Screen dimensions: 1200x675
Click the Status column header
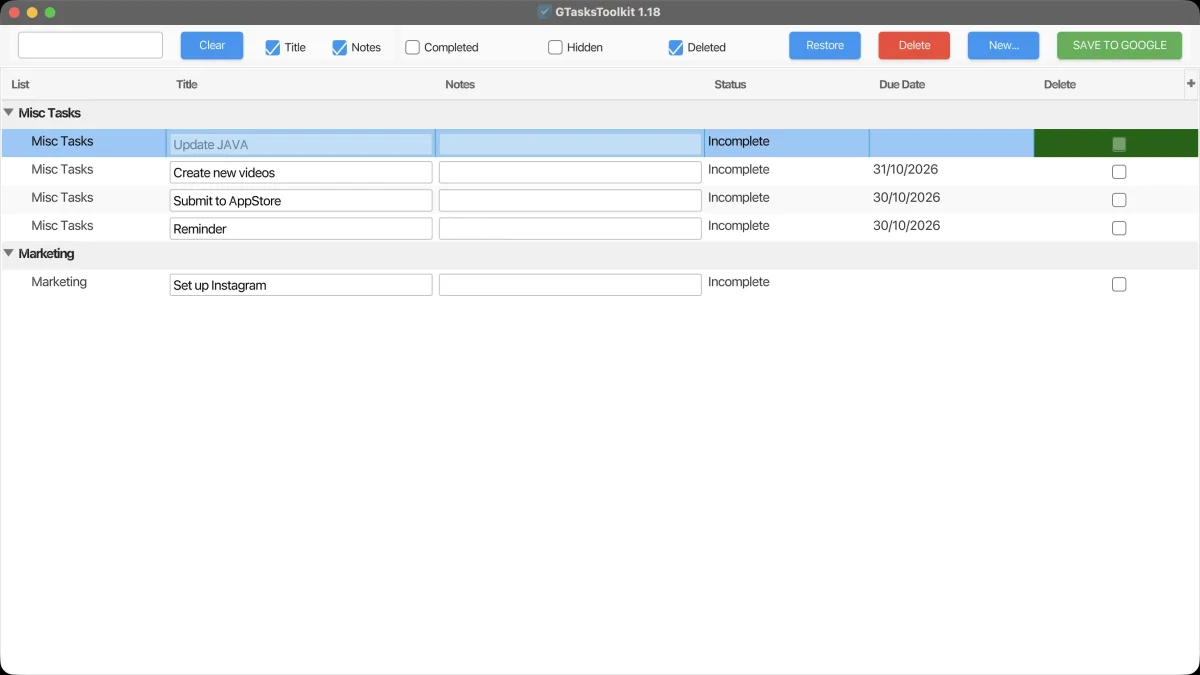[x=730, y=84]
